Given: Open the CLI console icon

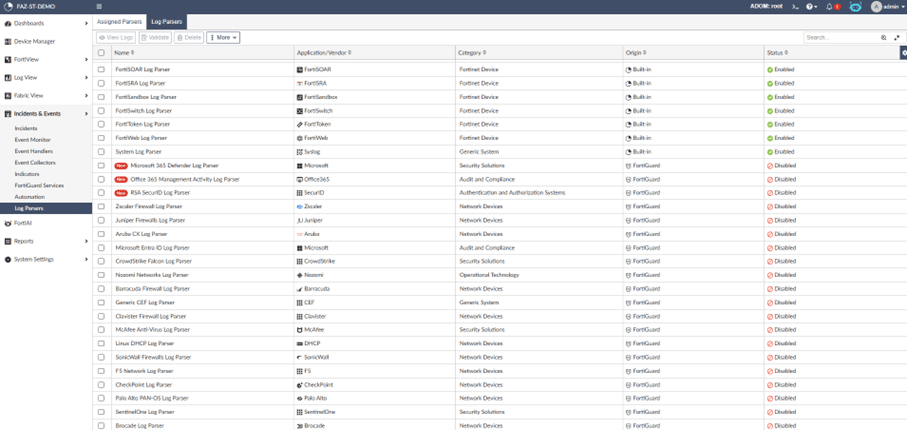Looking at the screenshot, I should pyautogui.click(x=795, y=7).
